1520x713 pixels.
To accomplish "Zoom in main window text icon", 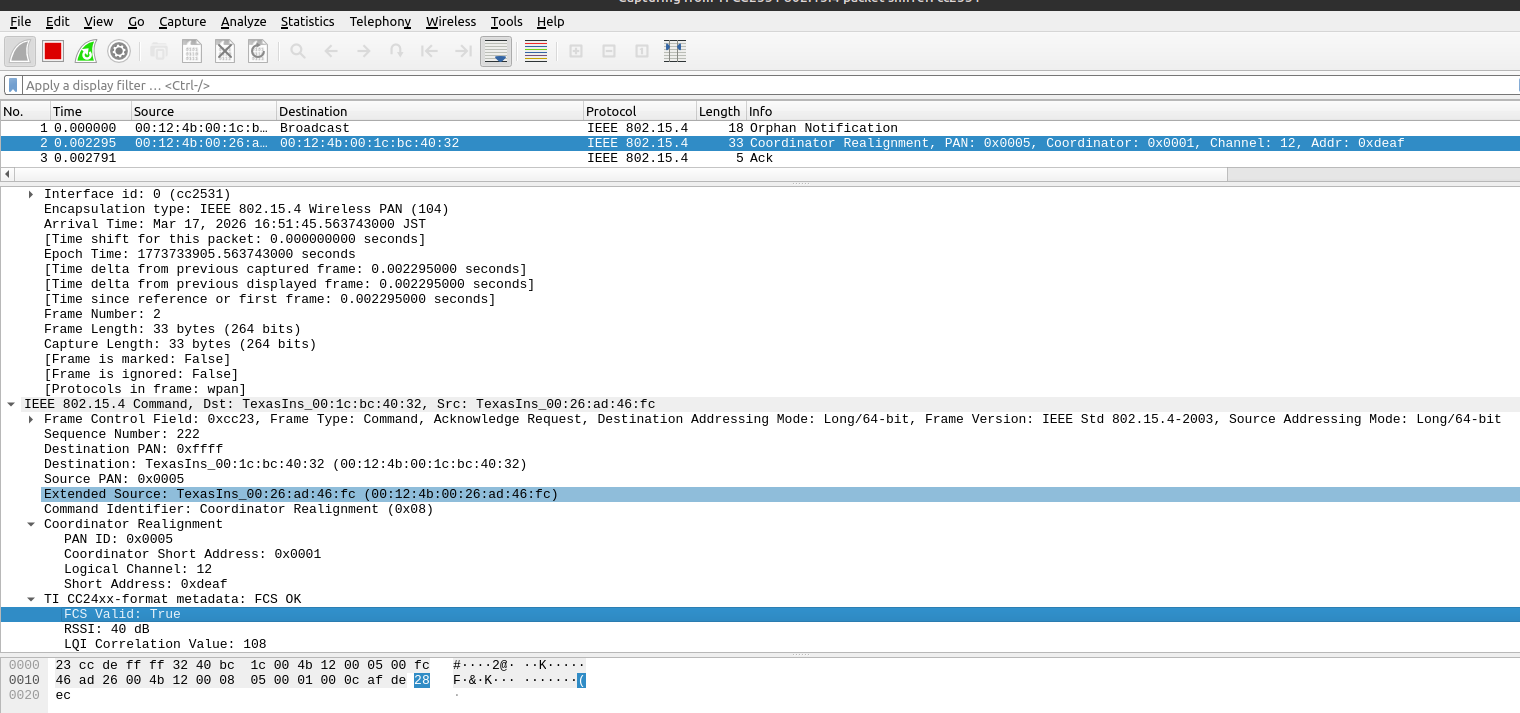I will coord(576,51).
